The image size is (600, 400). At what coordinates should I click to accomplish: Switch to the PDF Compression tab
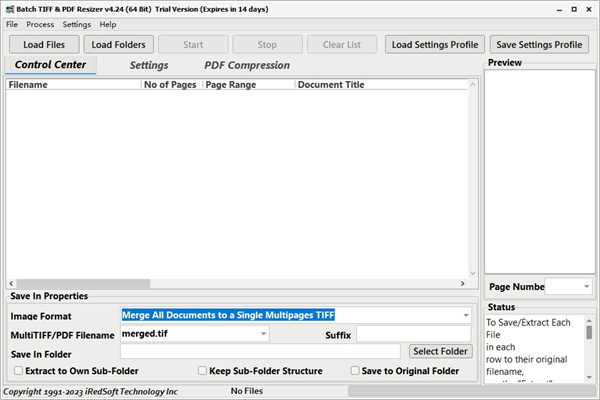click(x=247, y=66)
